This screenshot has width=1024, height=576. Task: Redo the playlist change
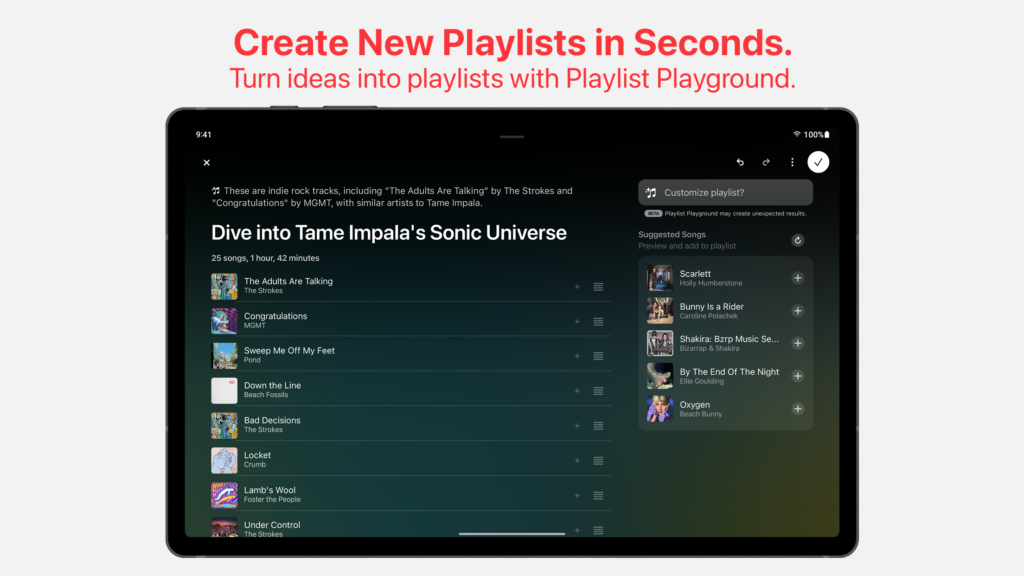click(x=766, y=162)
